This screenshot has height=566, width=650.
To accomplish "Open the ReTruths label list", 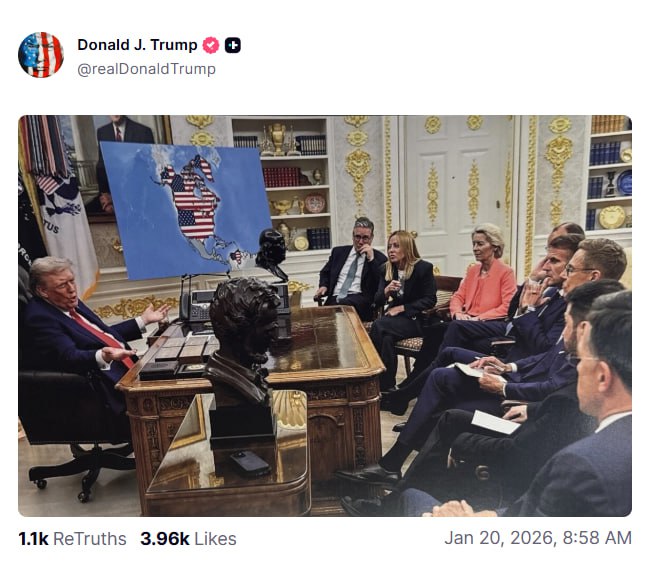I will click(x=90, y=539).
